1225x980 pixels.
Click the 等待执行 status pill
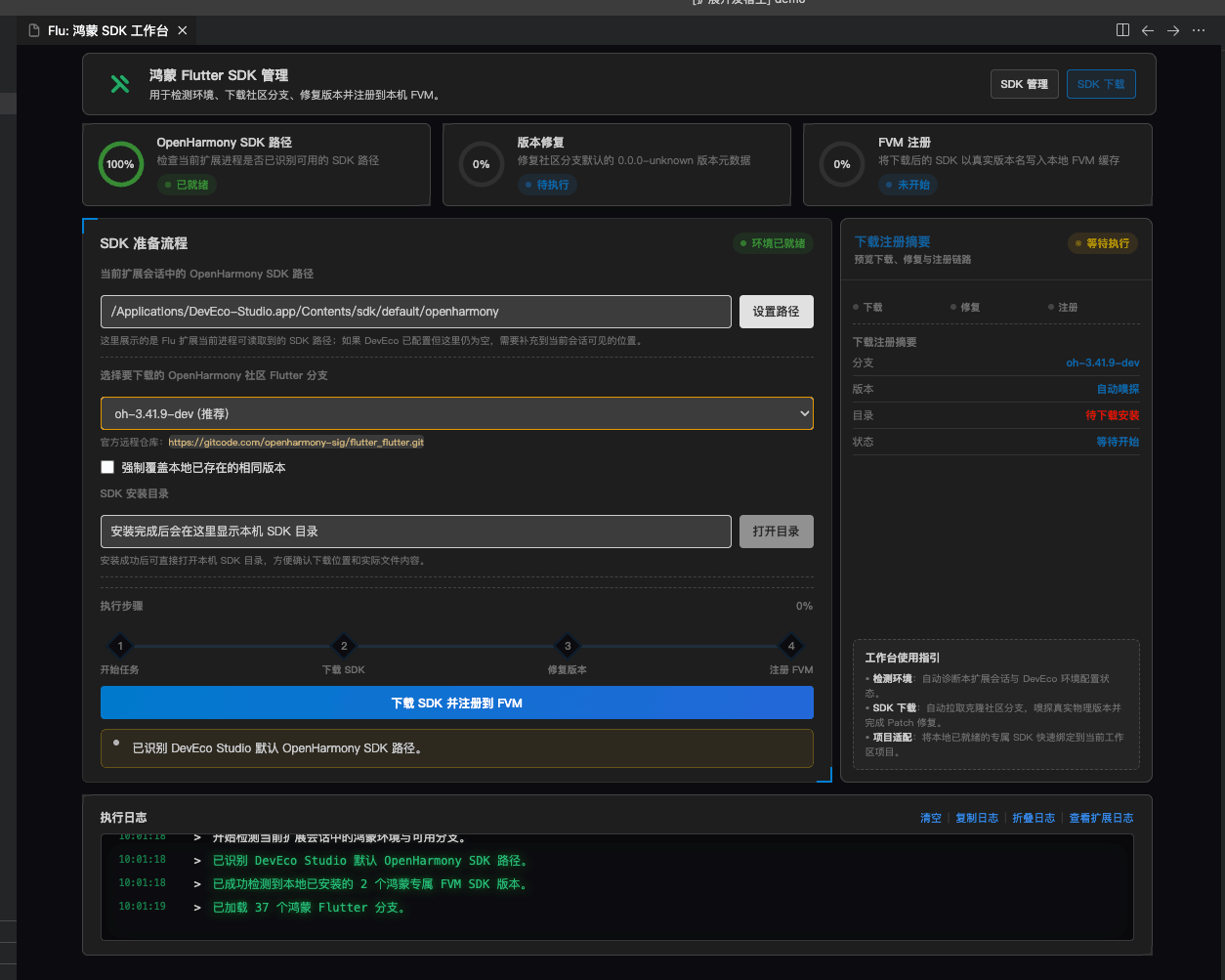[1102, 243]
